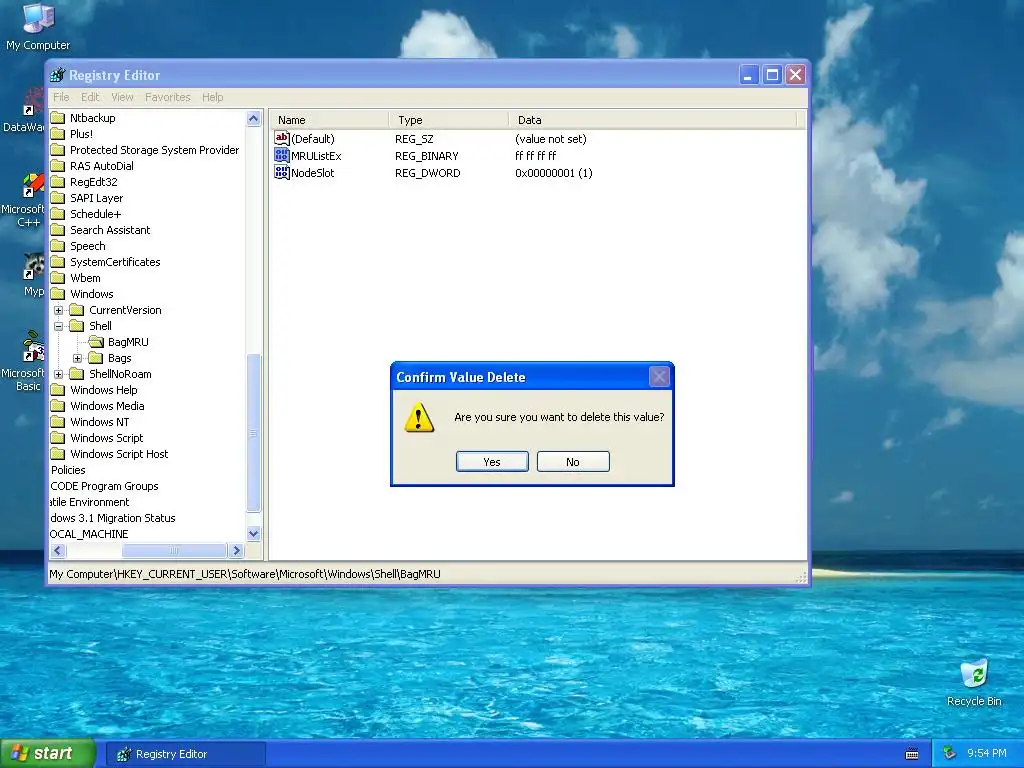Open the Start menu
This screenshot has width=1024, height=768.
[x=48, y=754]
